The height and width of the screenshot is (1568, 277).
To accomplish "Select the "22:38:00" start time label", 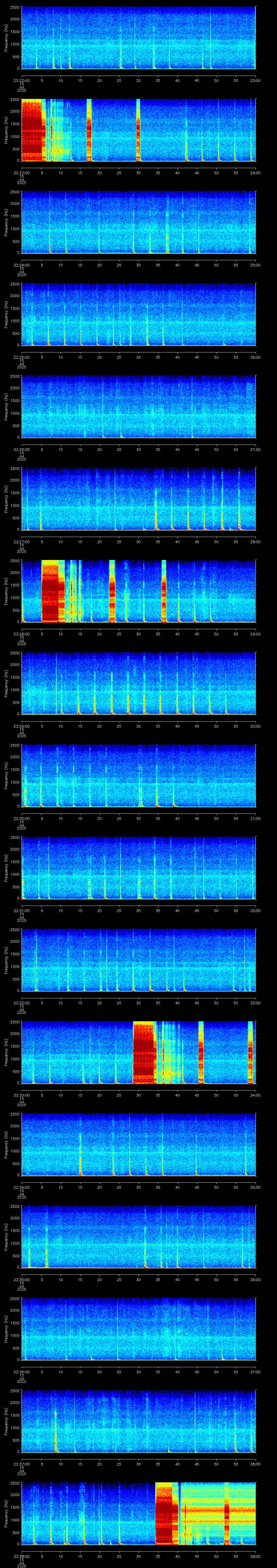I will (x=21, y=1556).
